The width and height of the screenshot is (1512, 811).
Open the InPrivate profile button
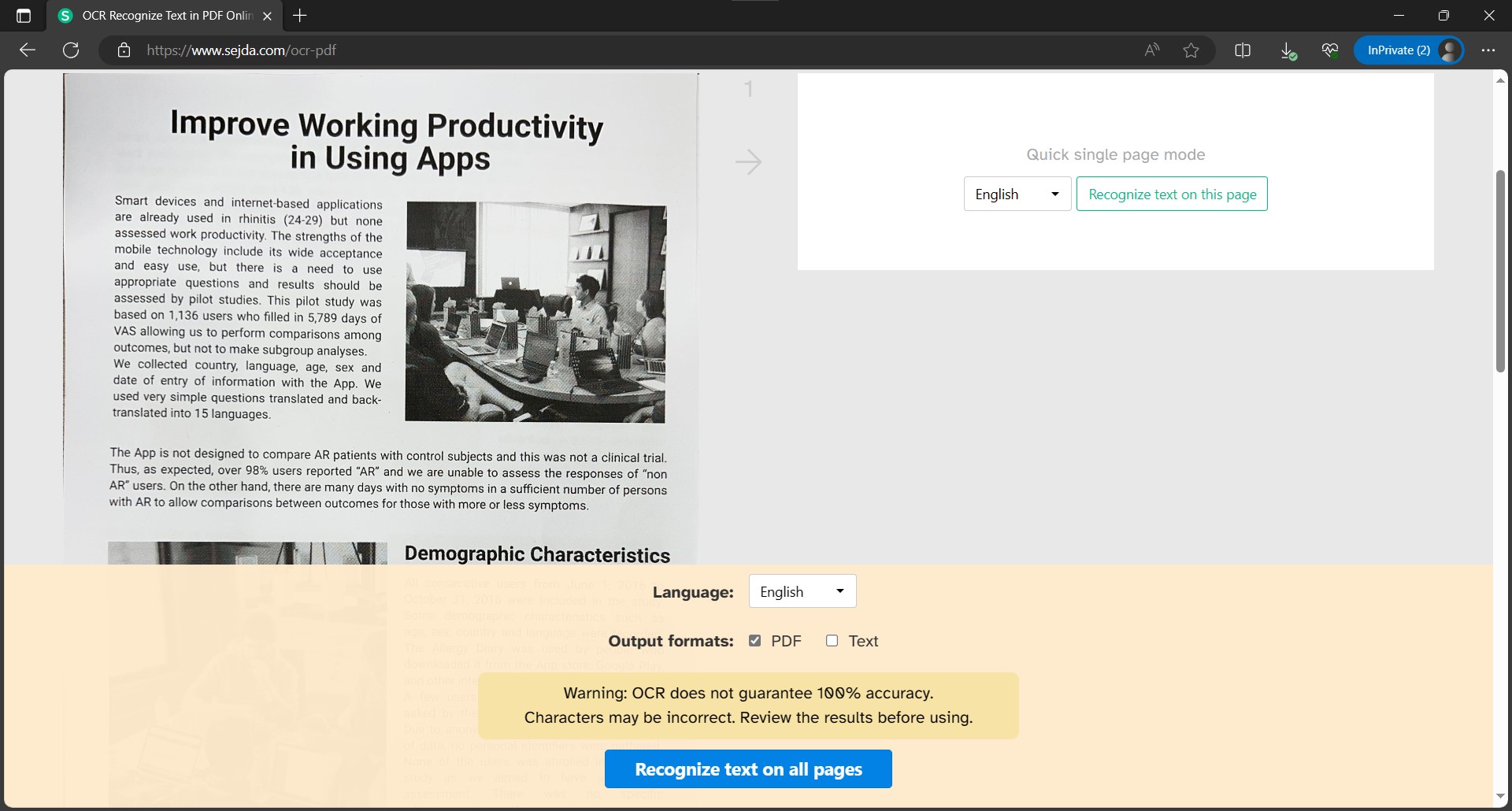point(1408,50)
